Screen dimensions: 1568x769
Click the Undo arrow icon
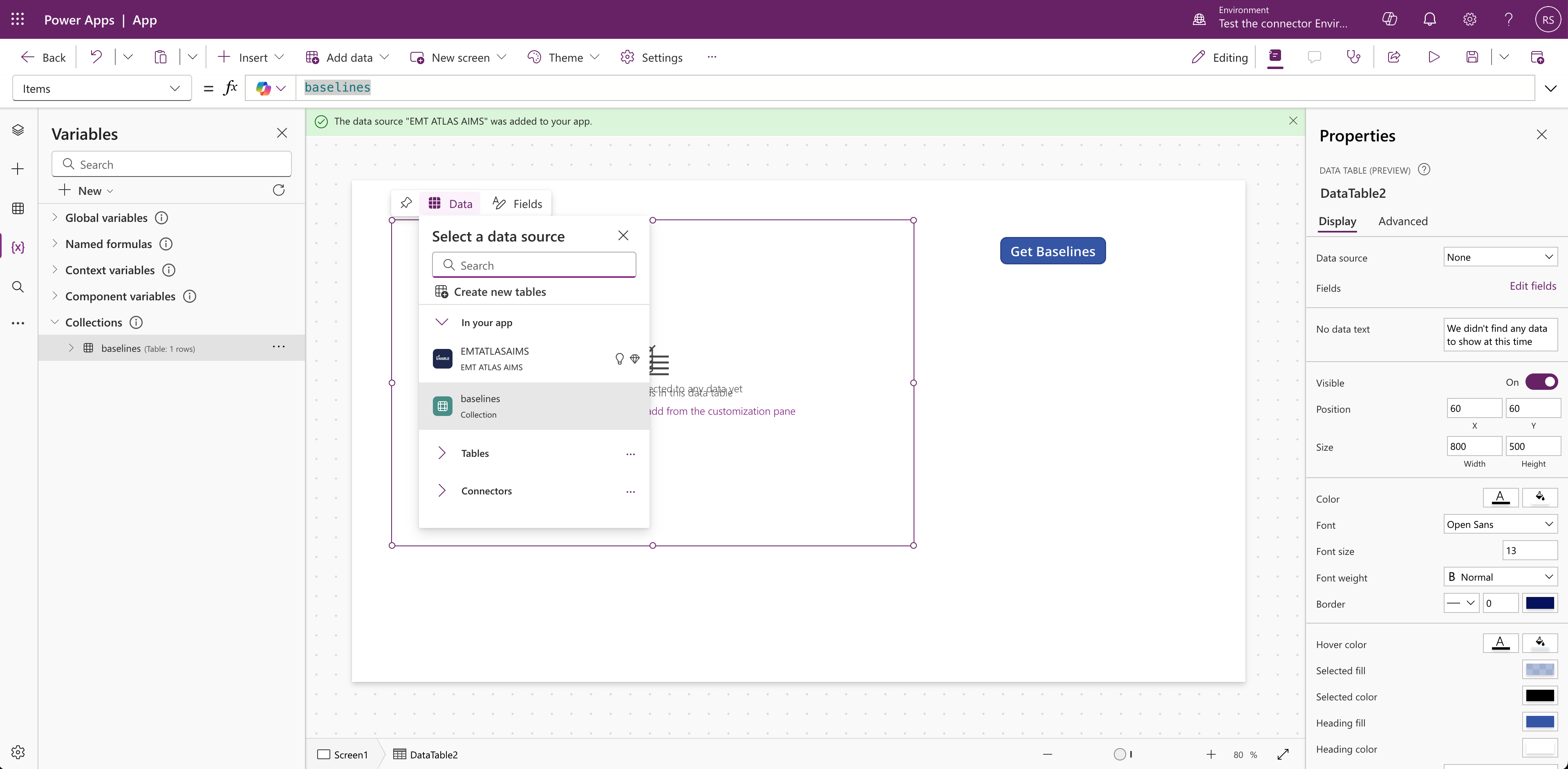(x=96, y=57)
